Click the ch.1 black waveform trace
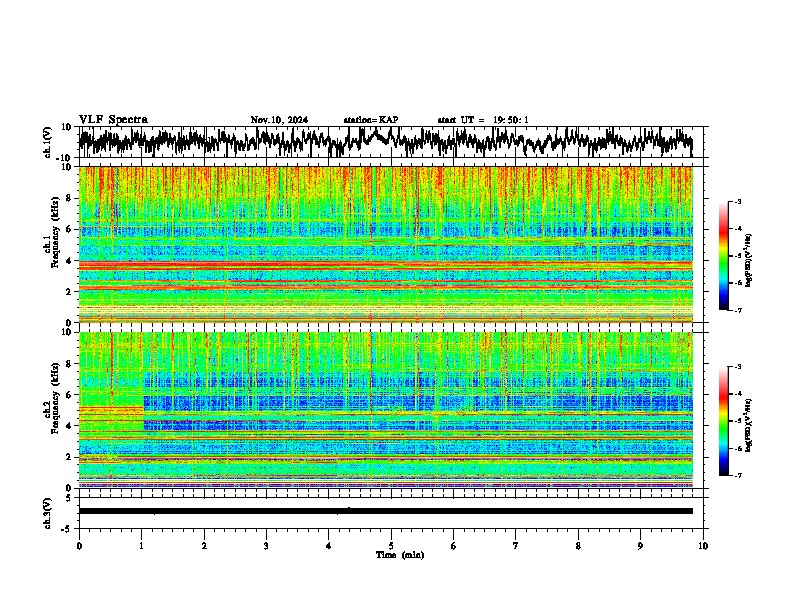This screenshot has height=612, width=792. click(x=385, y=141)
